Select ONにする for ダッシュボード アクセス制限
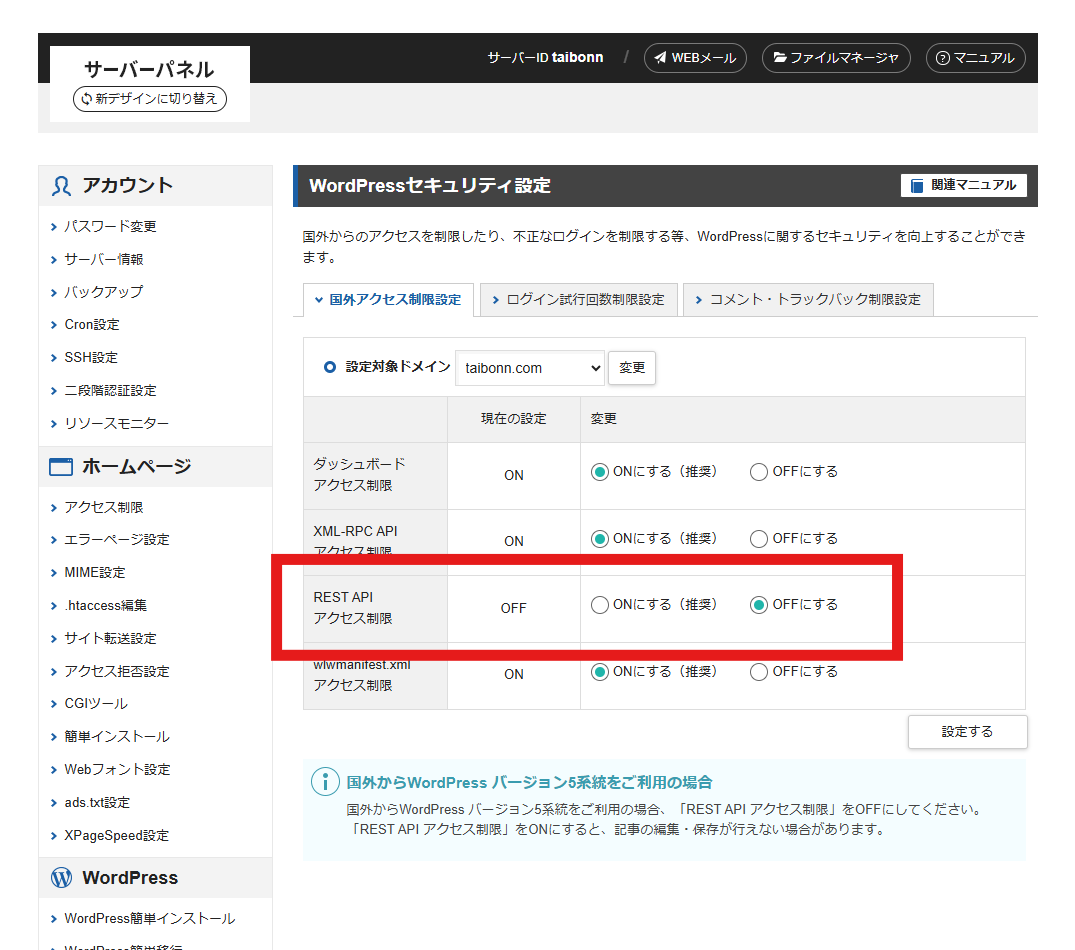The width and height of the screenshot is (1075, 950). 600,472
